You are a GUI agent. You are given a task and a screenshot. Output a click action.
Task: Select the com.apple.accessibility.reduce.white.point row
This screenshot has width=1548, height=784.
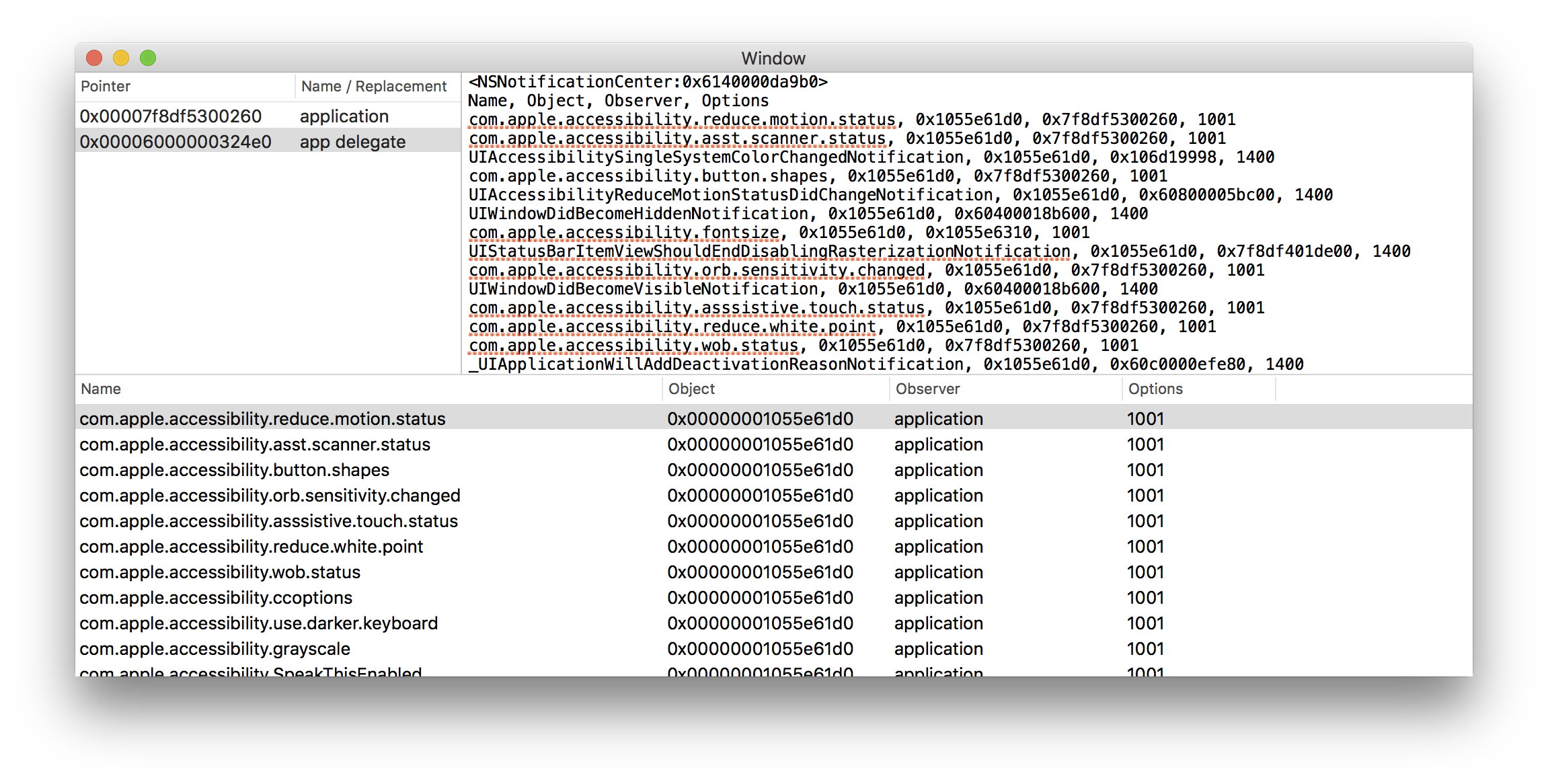[251, 547]
